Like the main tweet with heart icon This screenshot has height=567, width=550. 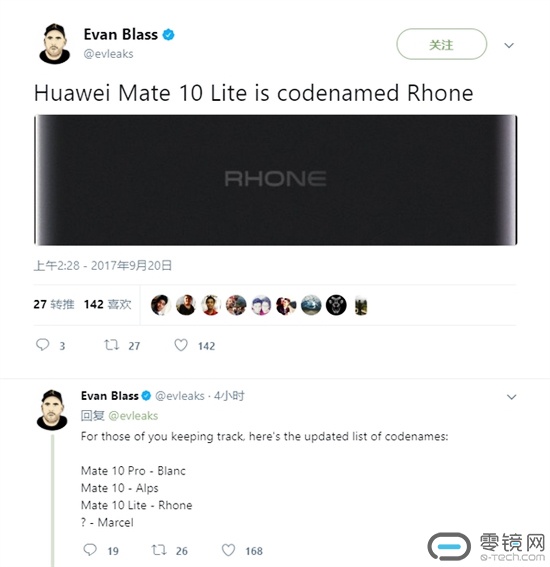181,345
